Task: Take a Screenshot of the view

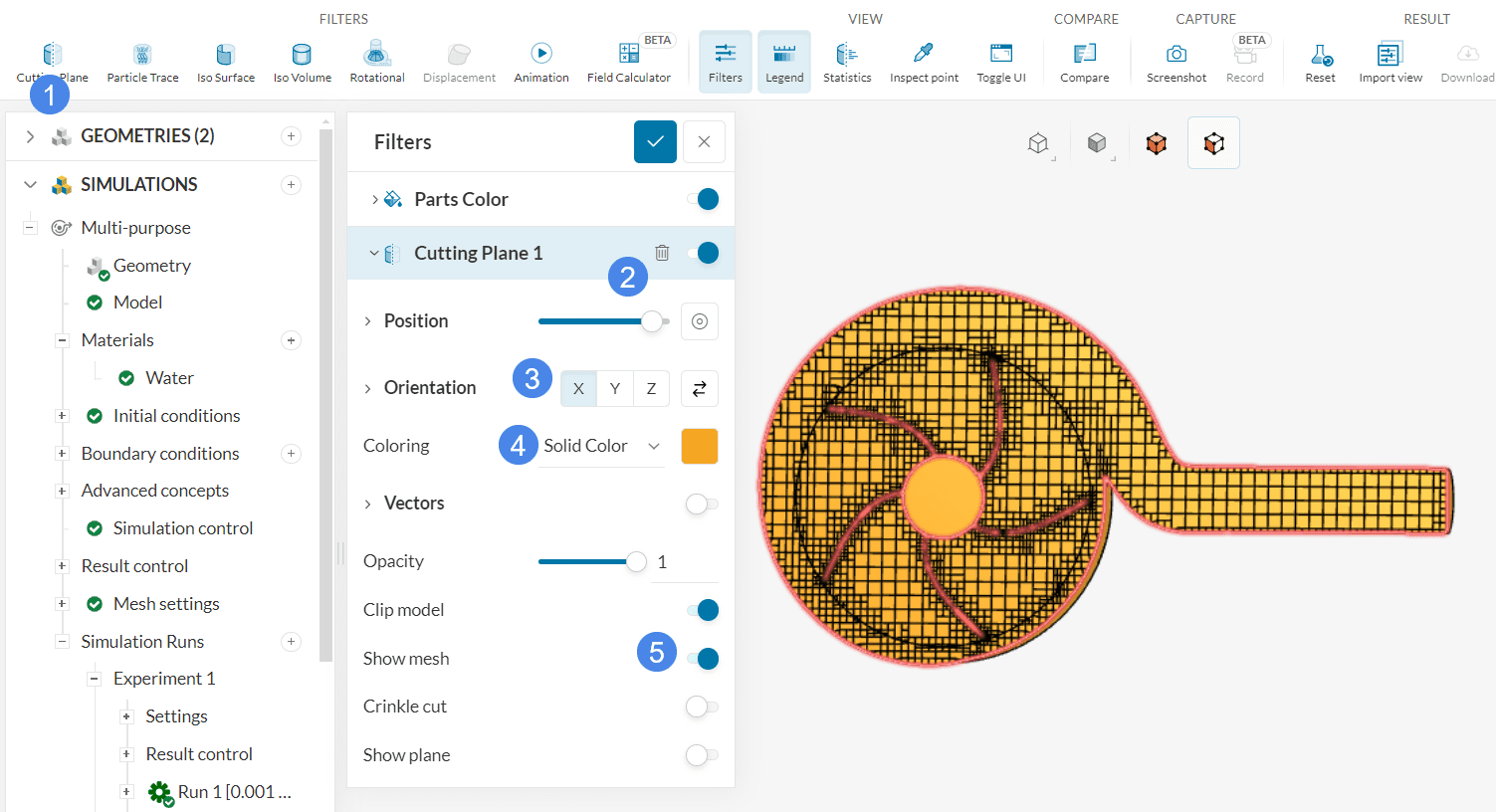Action: tap(1175, 62)
